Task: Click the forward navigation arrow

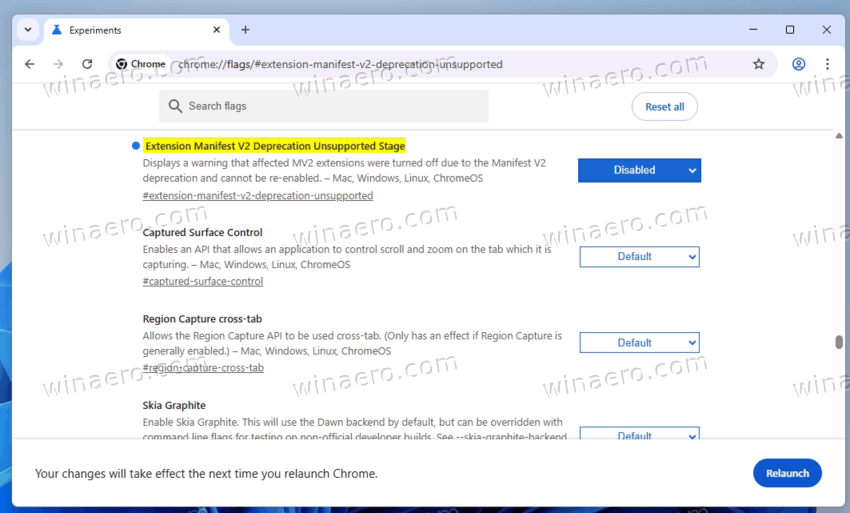Action: (58, 64)
